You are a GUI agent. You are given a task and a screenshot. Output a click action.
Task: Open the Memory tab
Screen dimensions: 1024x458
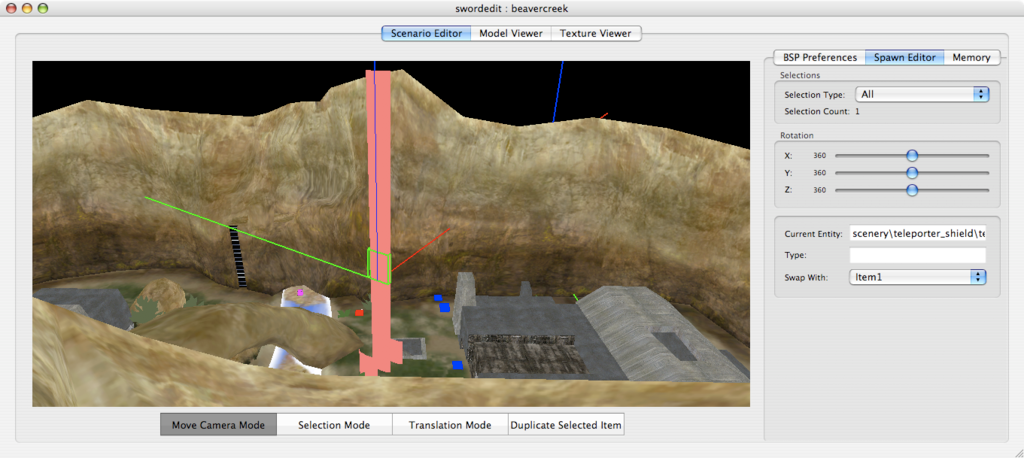click(x=971, y=57)
